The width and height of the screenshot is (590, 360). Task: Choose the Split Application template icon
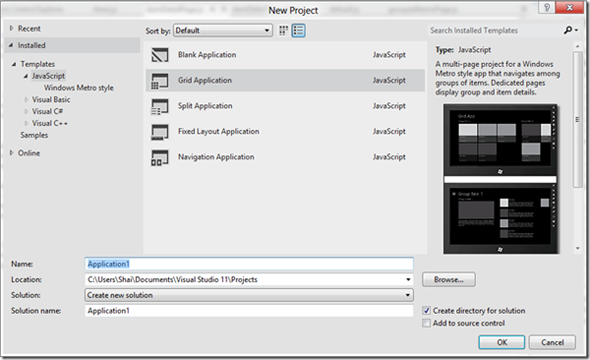click(x=160, y=106)
